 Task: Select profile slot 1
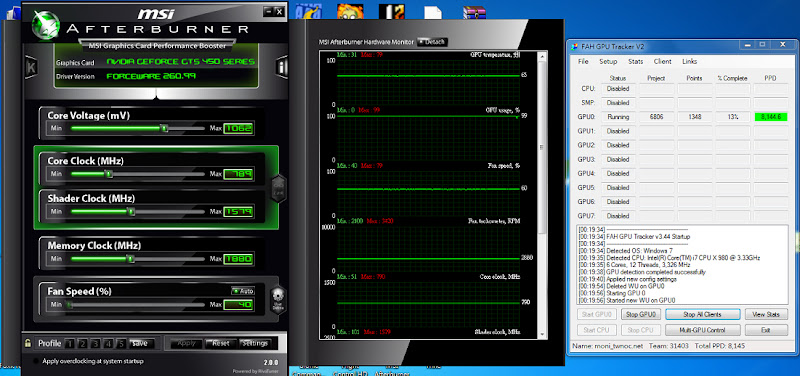(x=70, y=343)
